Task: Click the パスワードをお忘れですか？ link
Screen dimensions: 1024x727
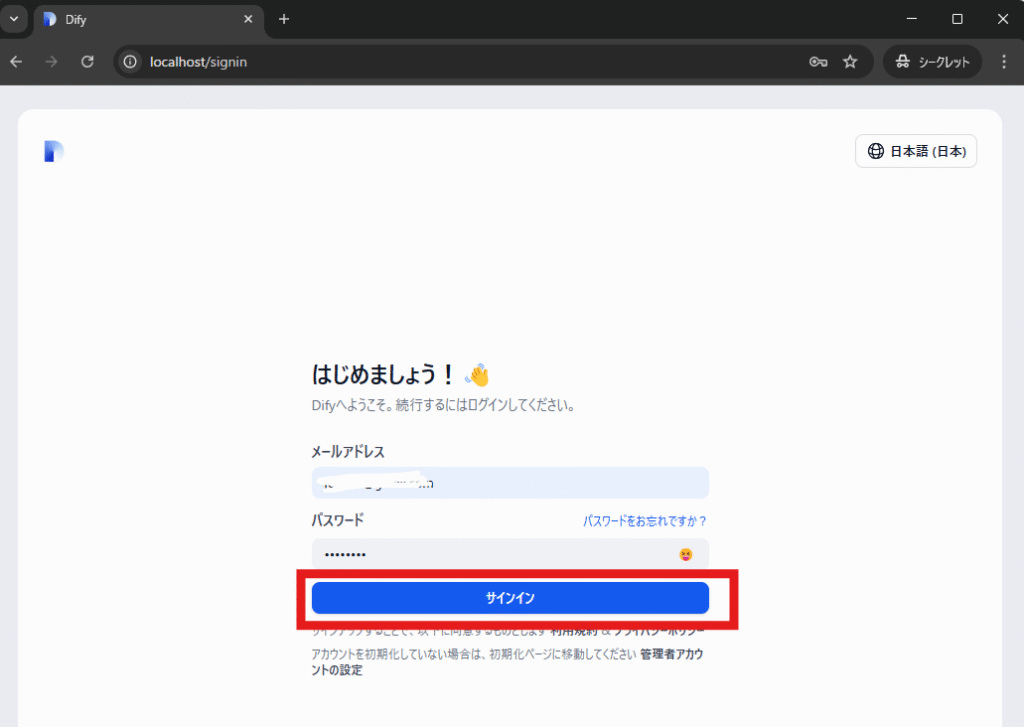Action: [x=645, y=521]
